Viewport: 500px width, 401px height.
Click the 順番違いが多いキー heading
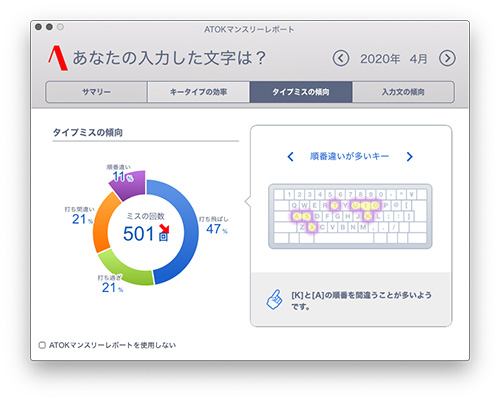(349, 156)
